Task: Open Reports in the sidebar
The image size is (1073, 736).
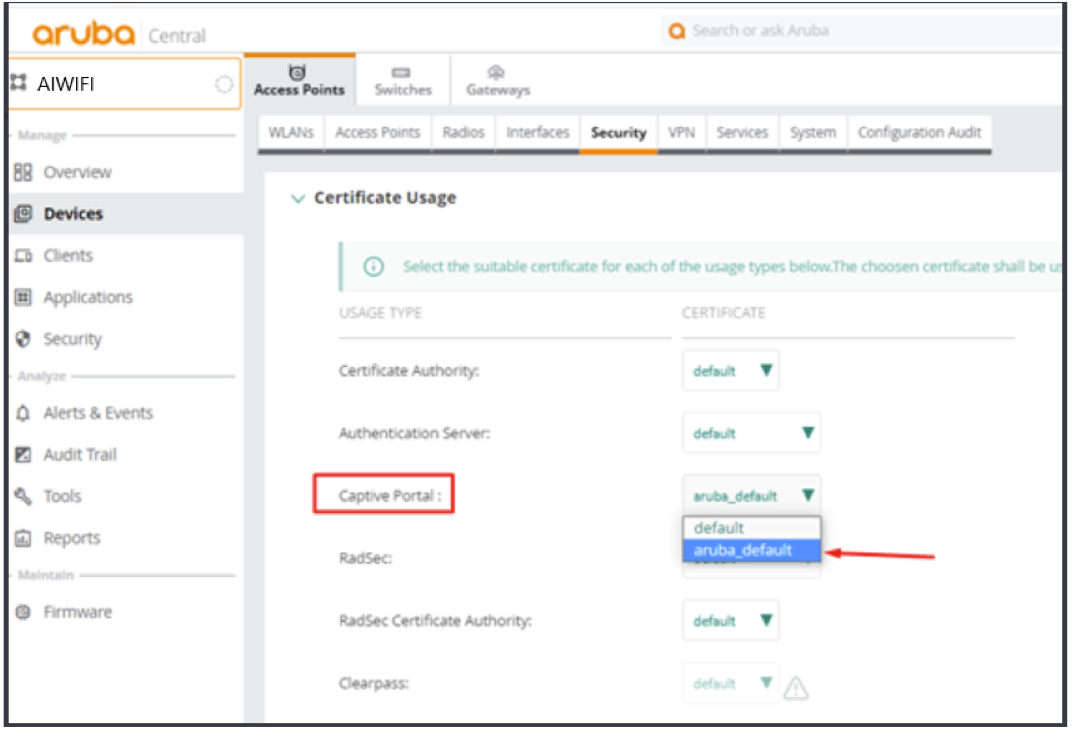Action: (72, 538)
